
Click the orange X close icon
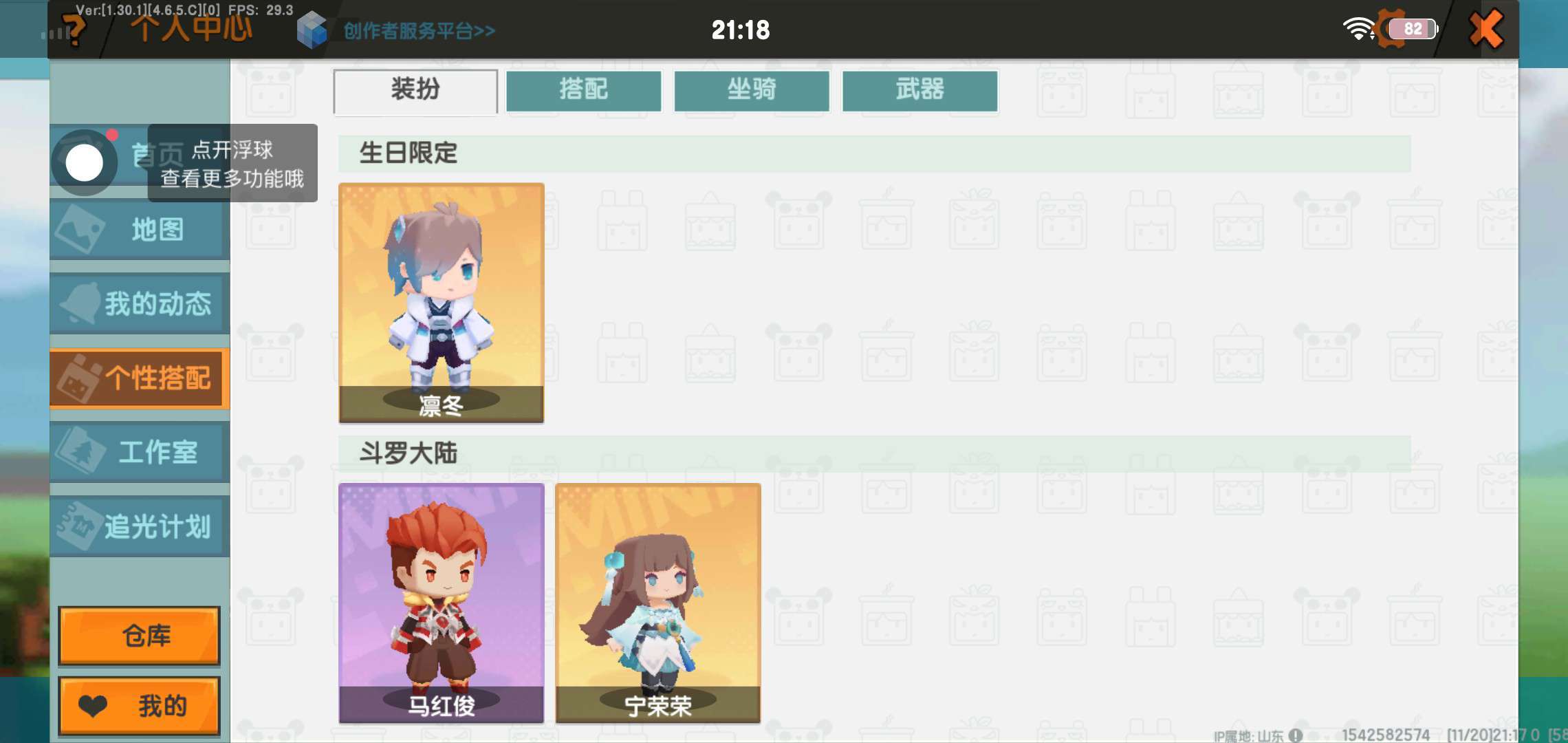click(x=1486, y=29)
